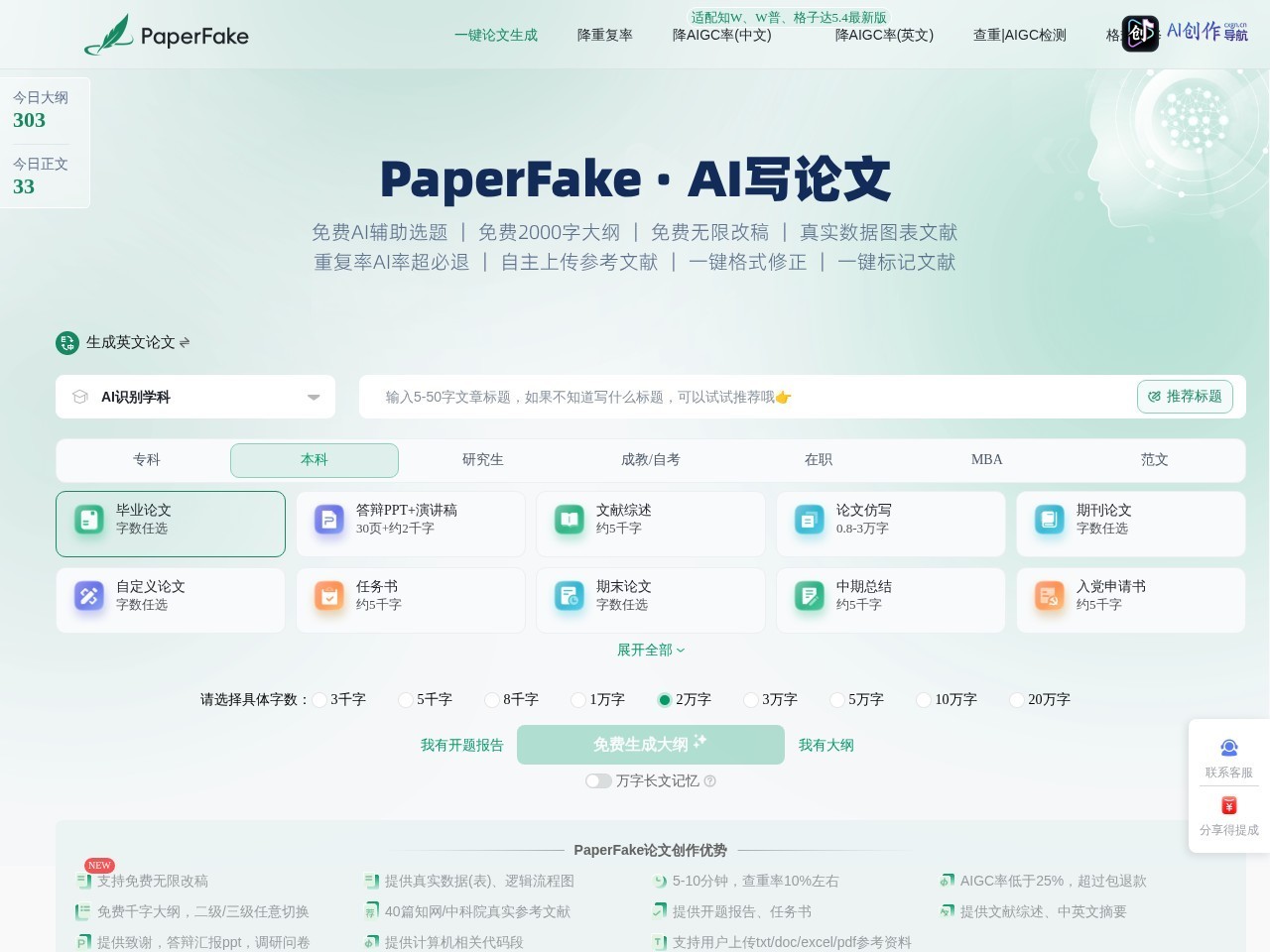Select the 8千字 word count option

512,699
